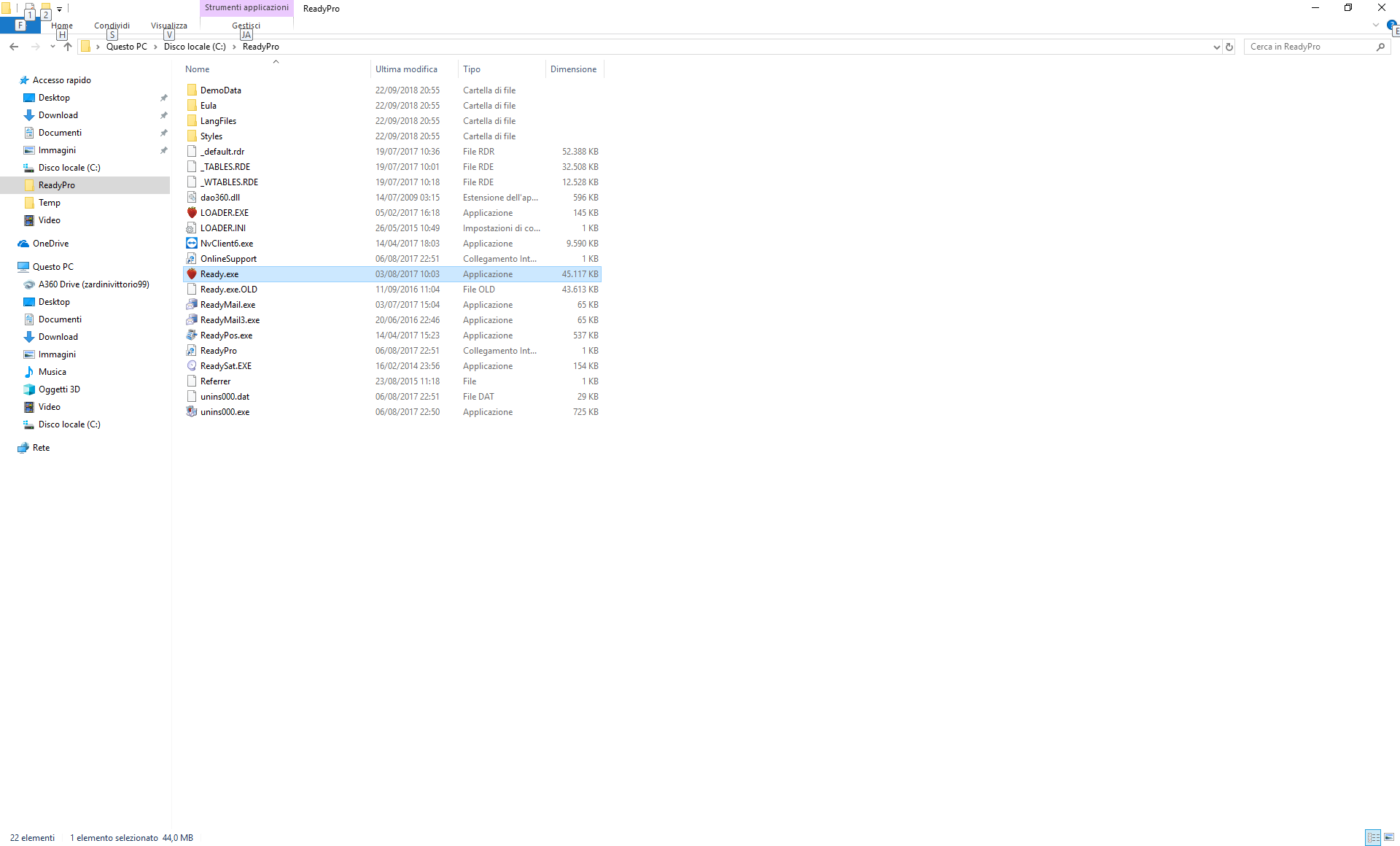
Task: Click ReadyPro segment in address bar
Action: click(261, 47)
